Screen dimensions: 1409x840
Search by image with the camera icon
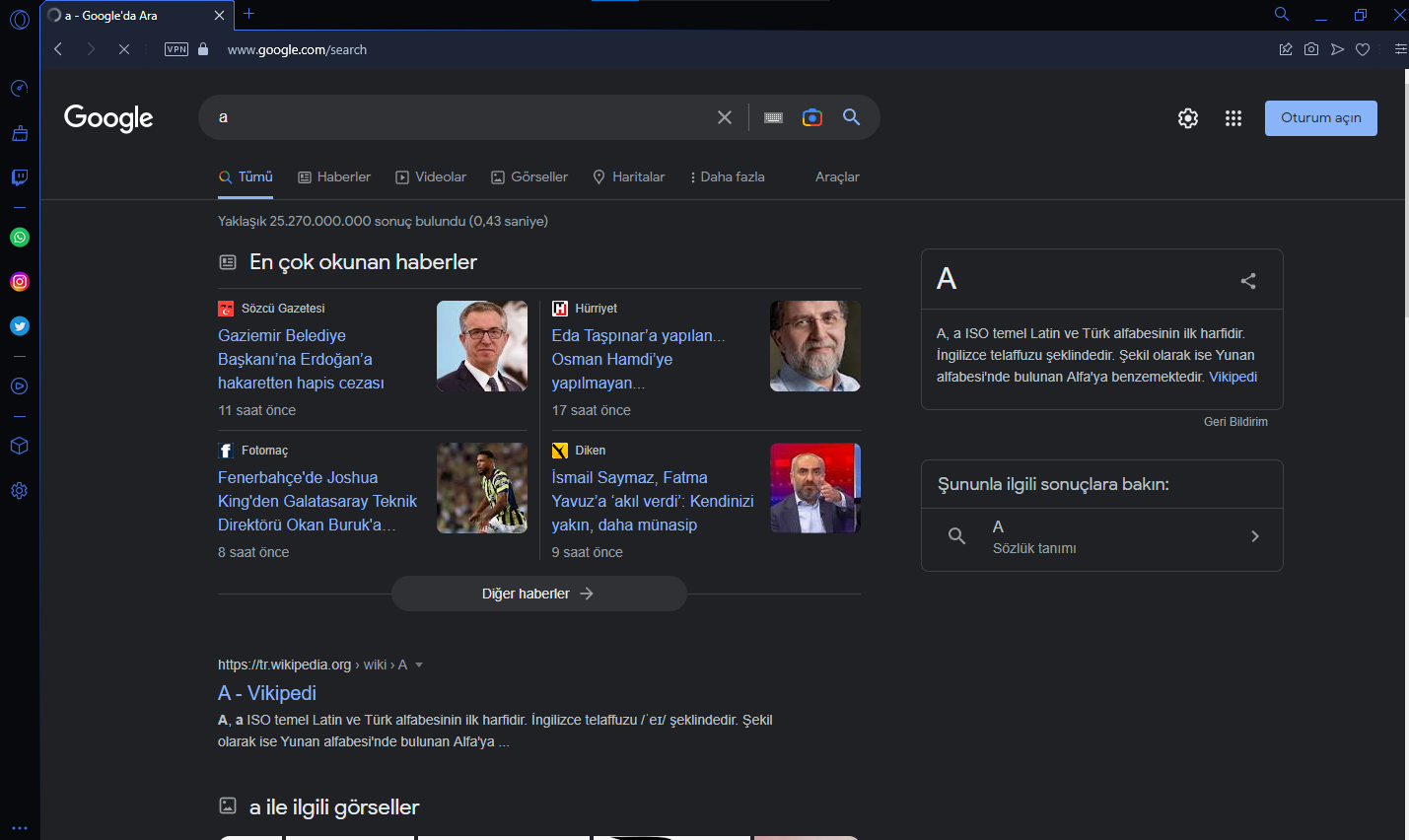coord(812,117)
